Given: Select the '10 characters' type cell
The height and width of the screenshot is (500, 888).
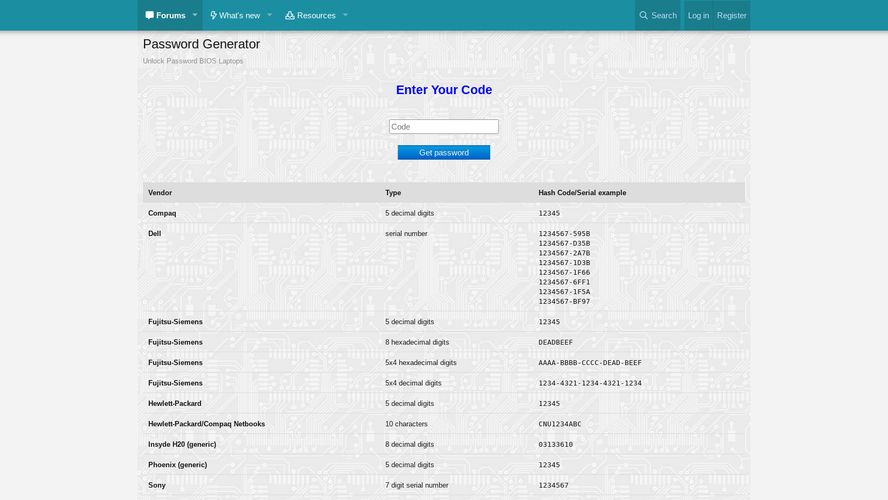Looking at the screenshot, I should 406,424.
